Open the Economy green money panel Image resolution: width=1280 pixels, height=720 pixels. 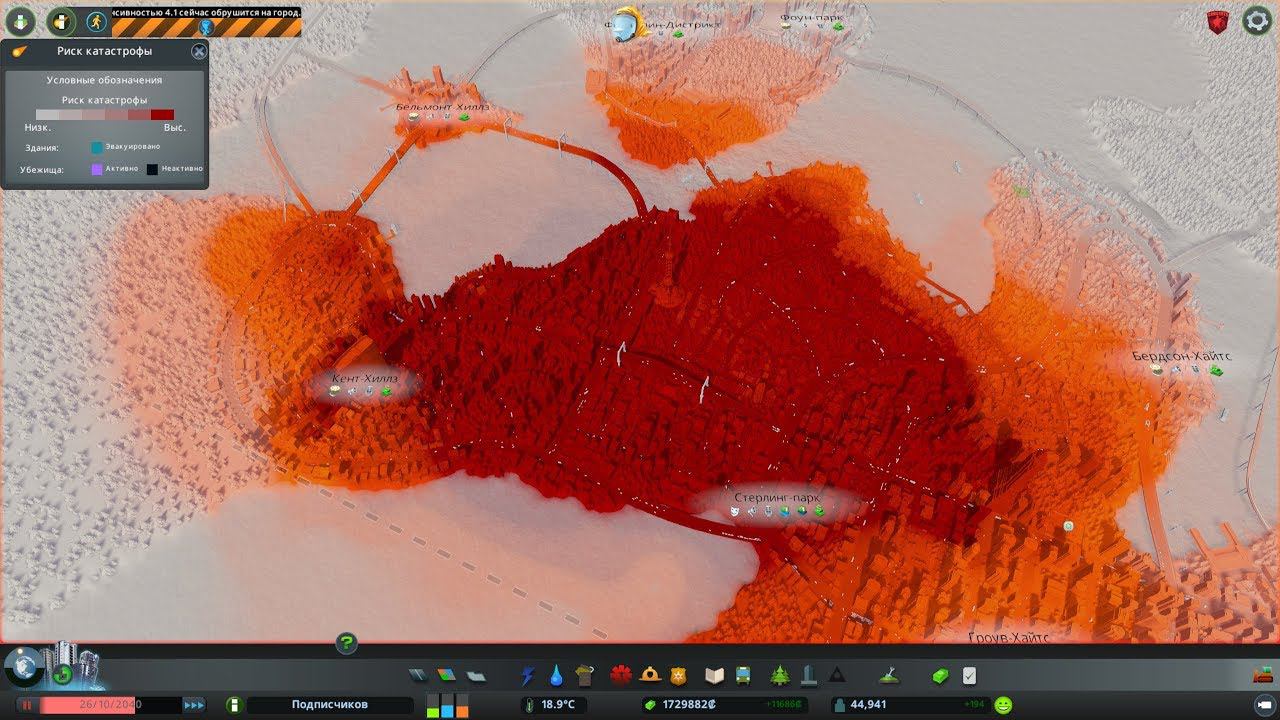[940, 676]
